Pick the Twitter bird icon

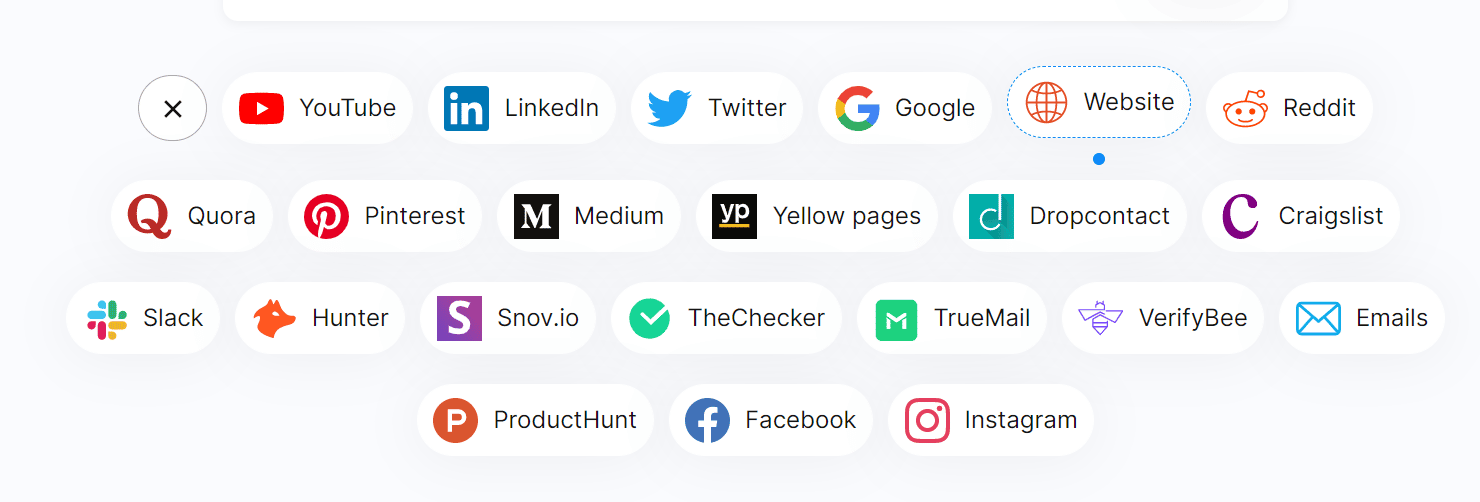click(x=670, y=108)
